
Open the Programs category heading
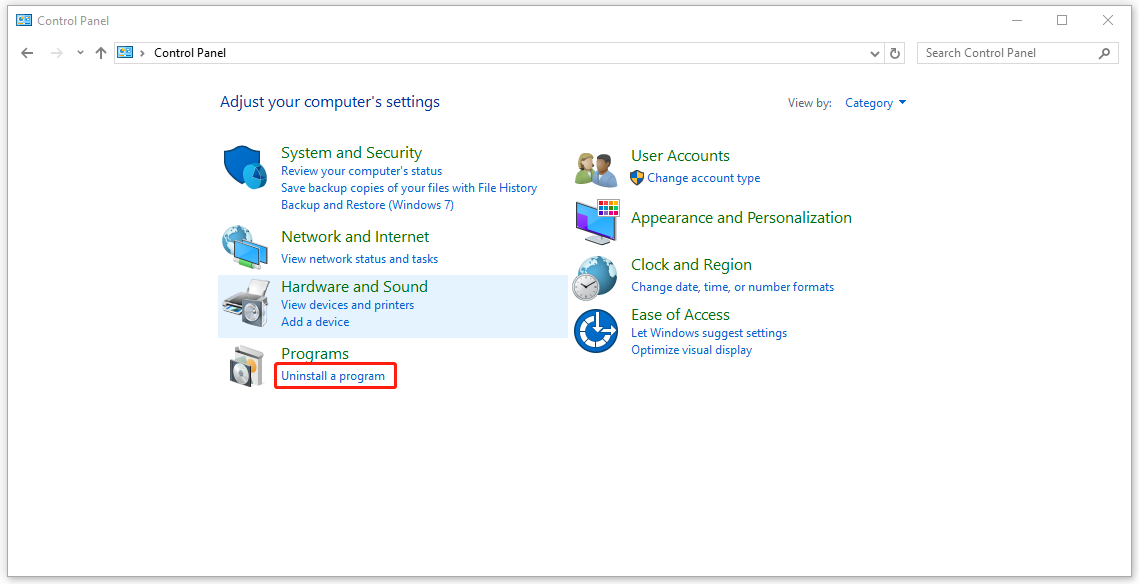(315, 354)
